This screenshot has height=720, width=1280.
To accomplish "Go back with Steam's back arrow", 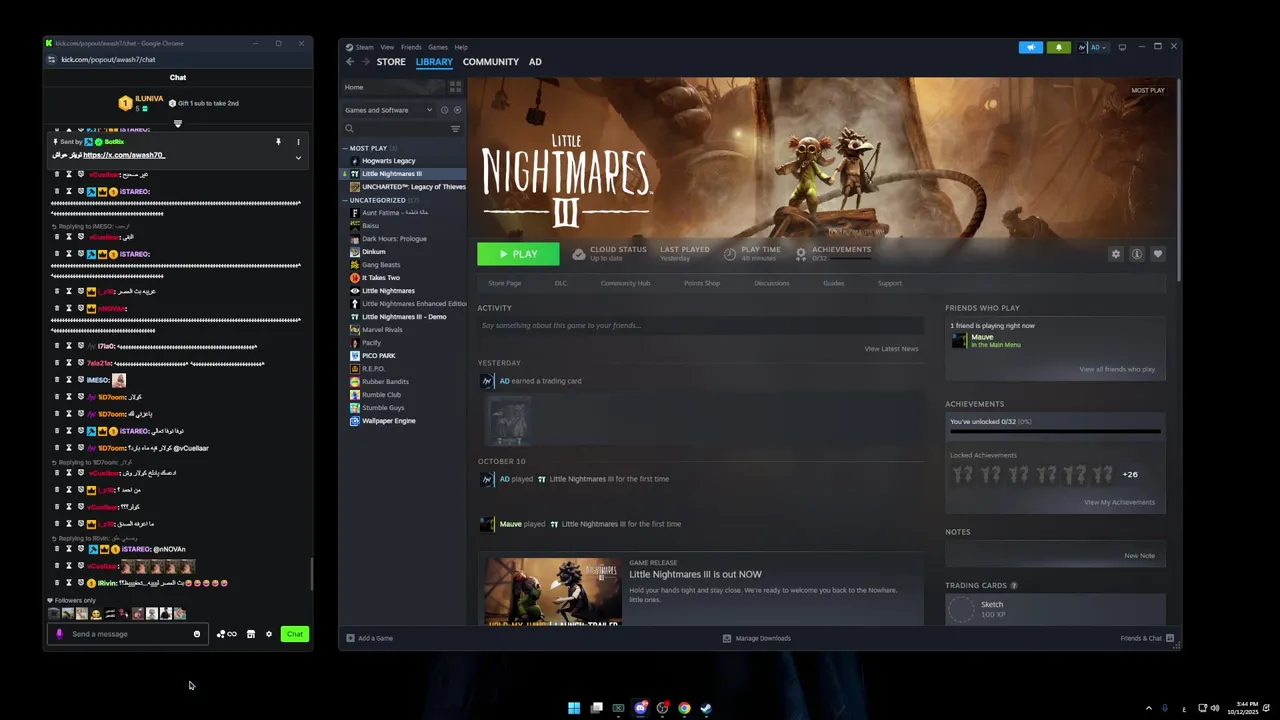I will (350, 62).
